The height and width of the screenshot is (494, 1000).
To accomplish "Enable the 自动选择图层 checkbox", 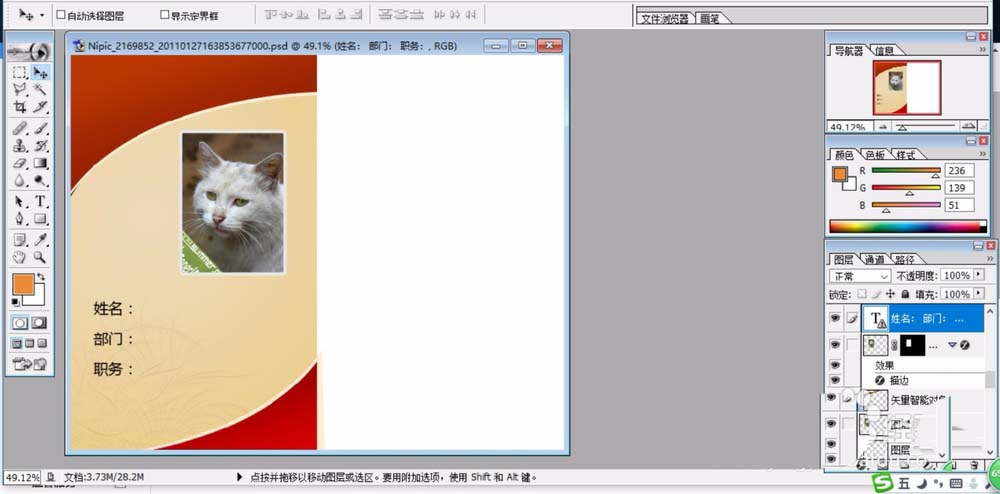I will coord(61,15).
